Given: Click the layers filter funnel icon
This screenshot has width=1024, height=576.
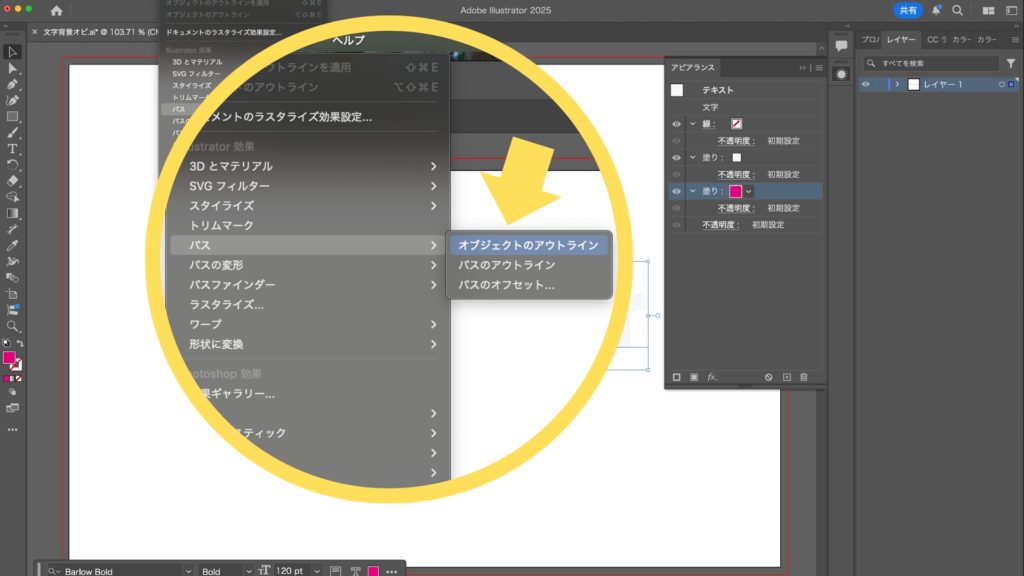Looking at the screenshot, I should [1010, 63].
